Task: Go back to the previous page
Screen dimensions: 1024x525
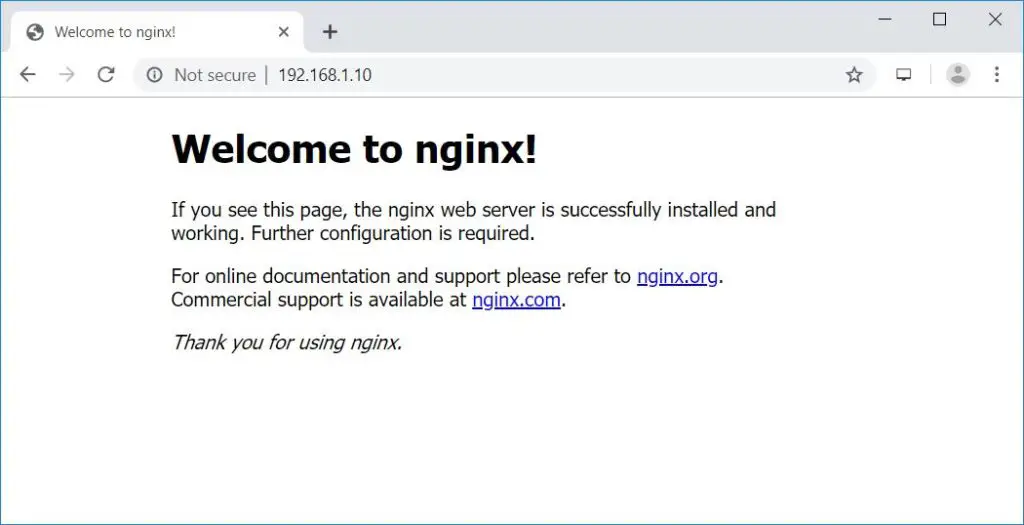Action: point(27,75)
